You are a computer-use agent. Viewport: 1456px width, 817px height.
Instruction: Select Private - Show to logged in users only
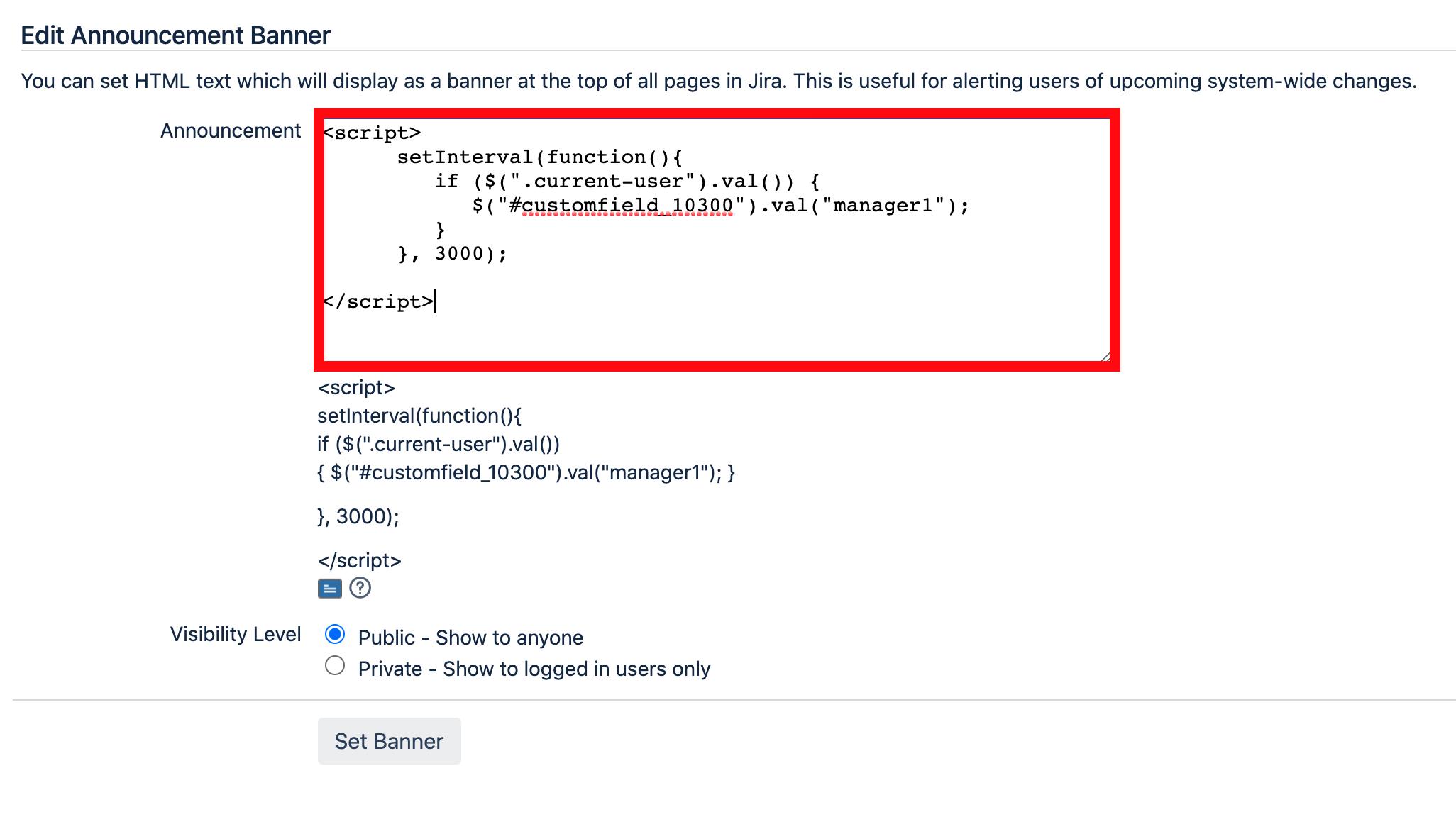[335, 665]
